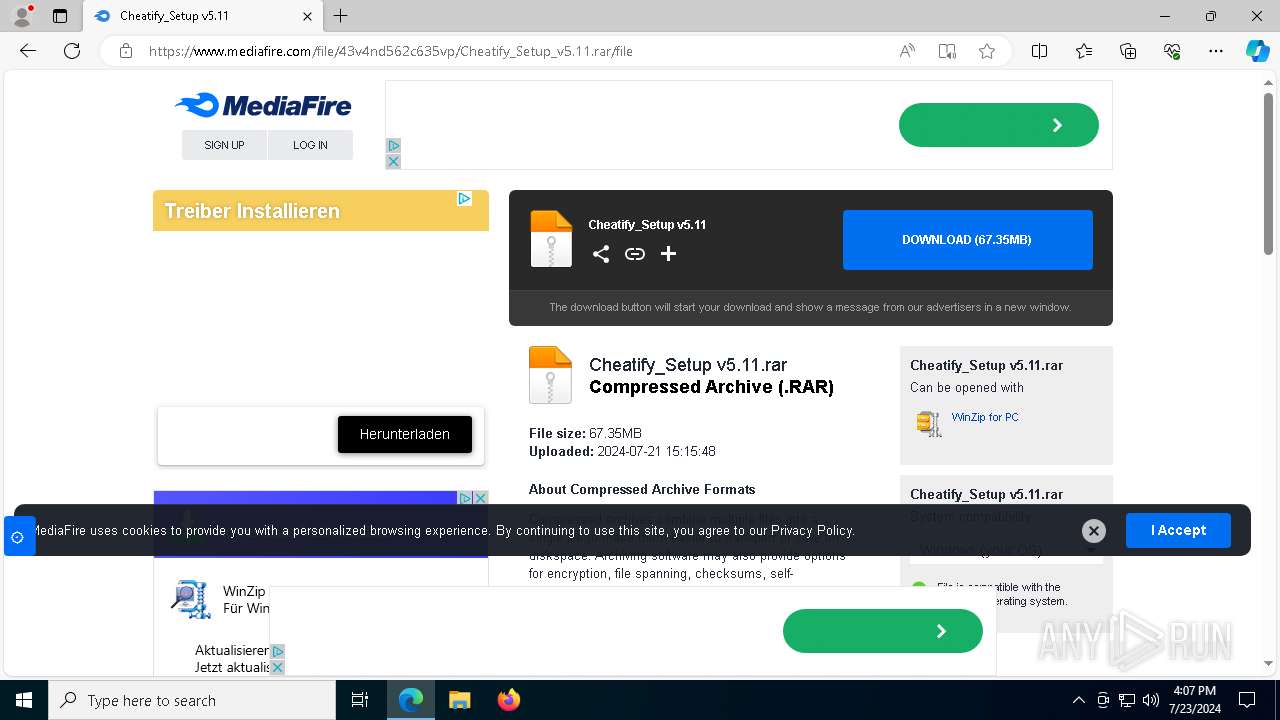Click the AdChoices icon on top ad
Viewport: 1280px width, 720px height.
393,146
